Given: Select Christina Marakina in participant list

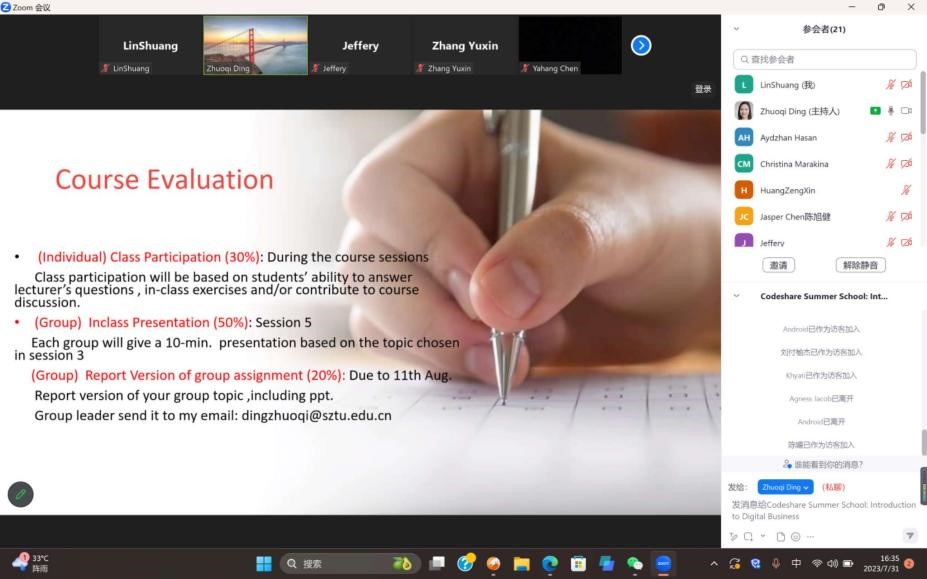Looking at the screenshot, I should 824,163.
